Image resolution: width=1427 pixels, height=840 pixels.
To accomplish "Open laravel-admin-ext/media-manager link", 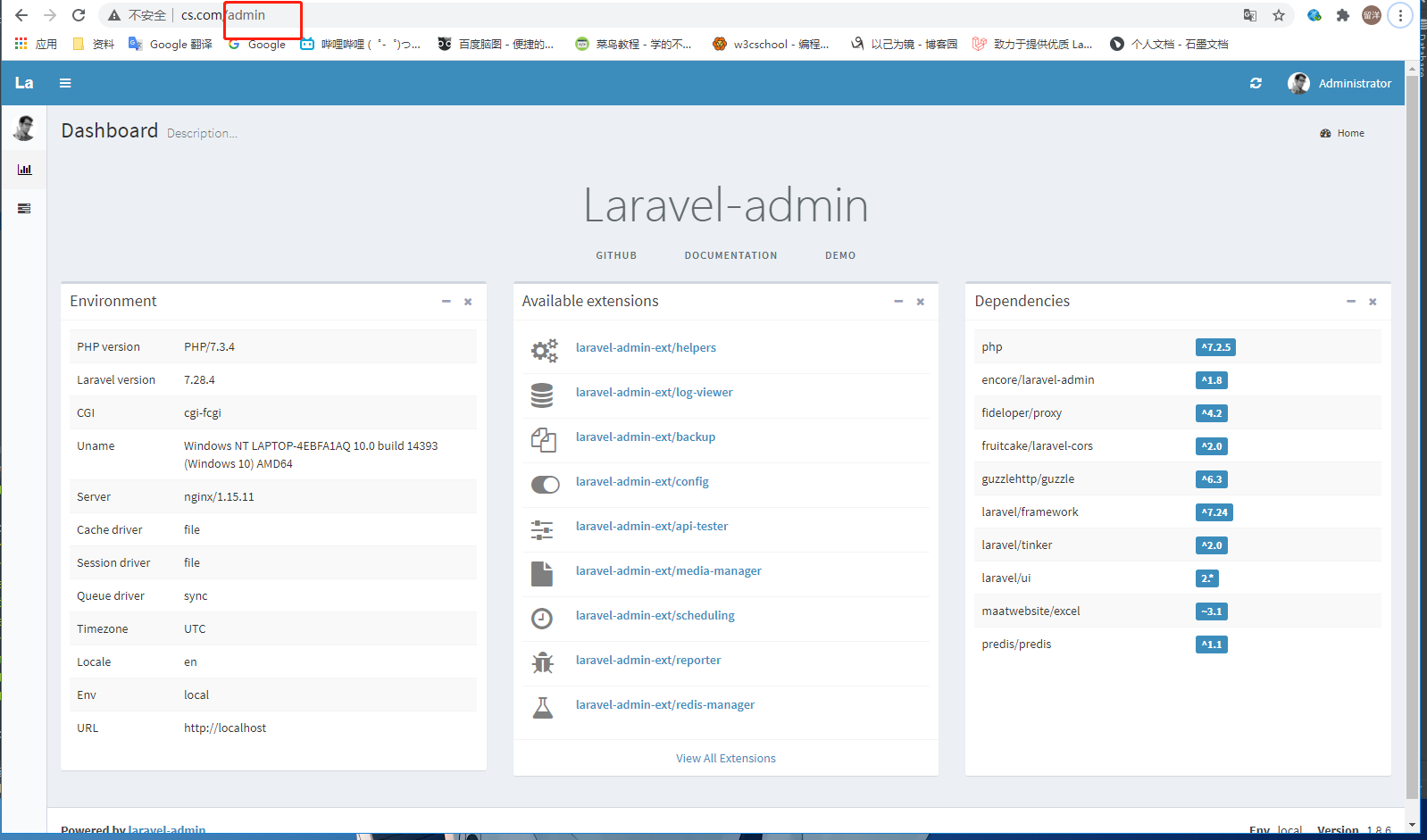I will click(669, 570).
